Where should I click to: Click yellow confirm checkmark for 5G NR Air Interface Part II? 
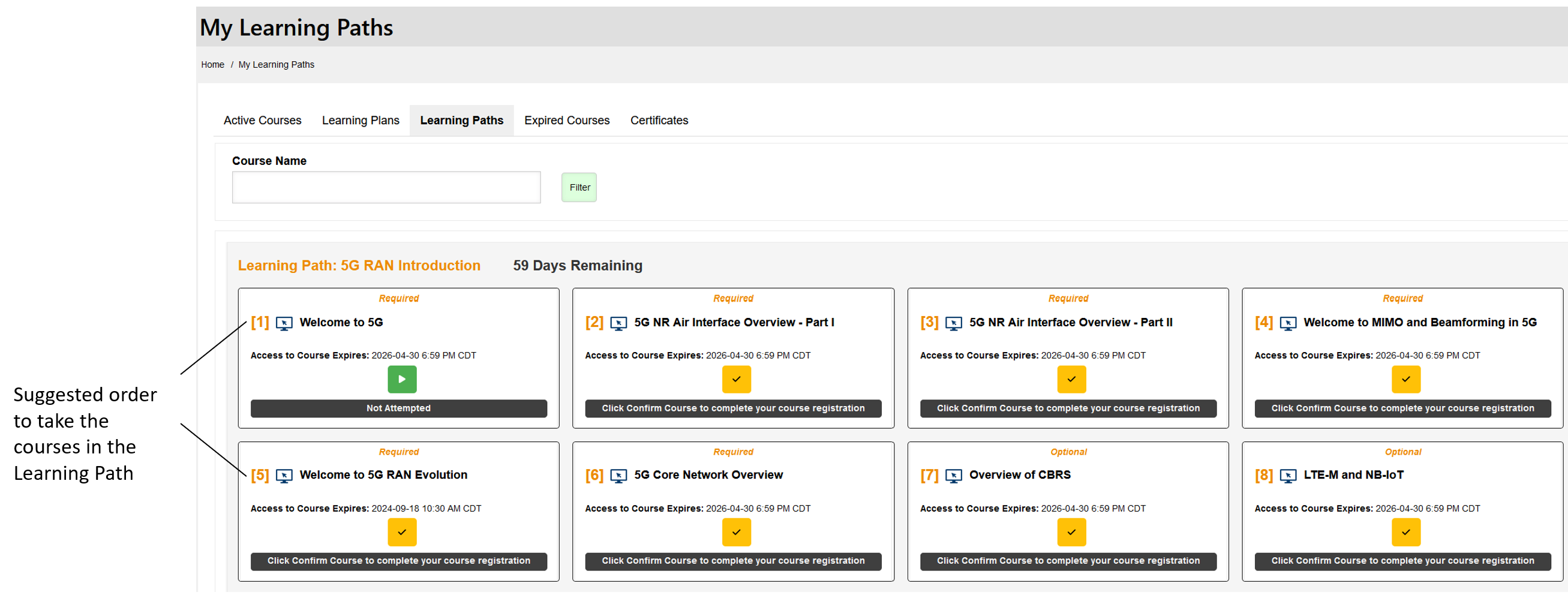(1071, 379)
